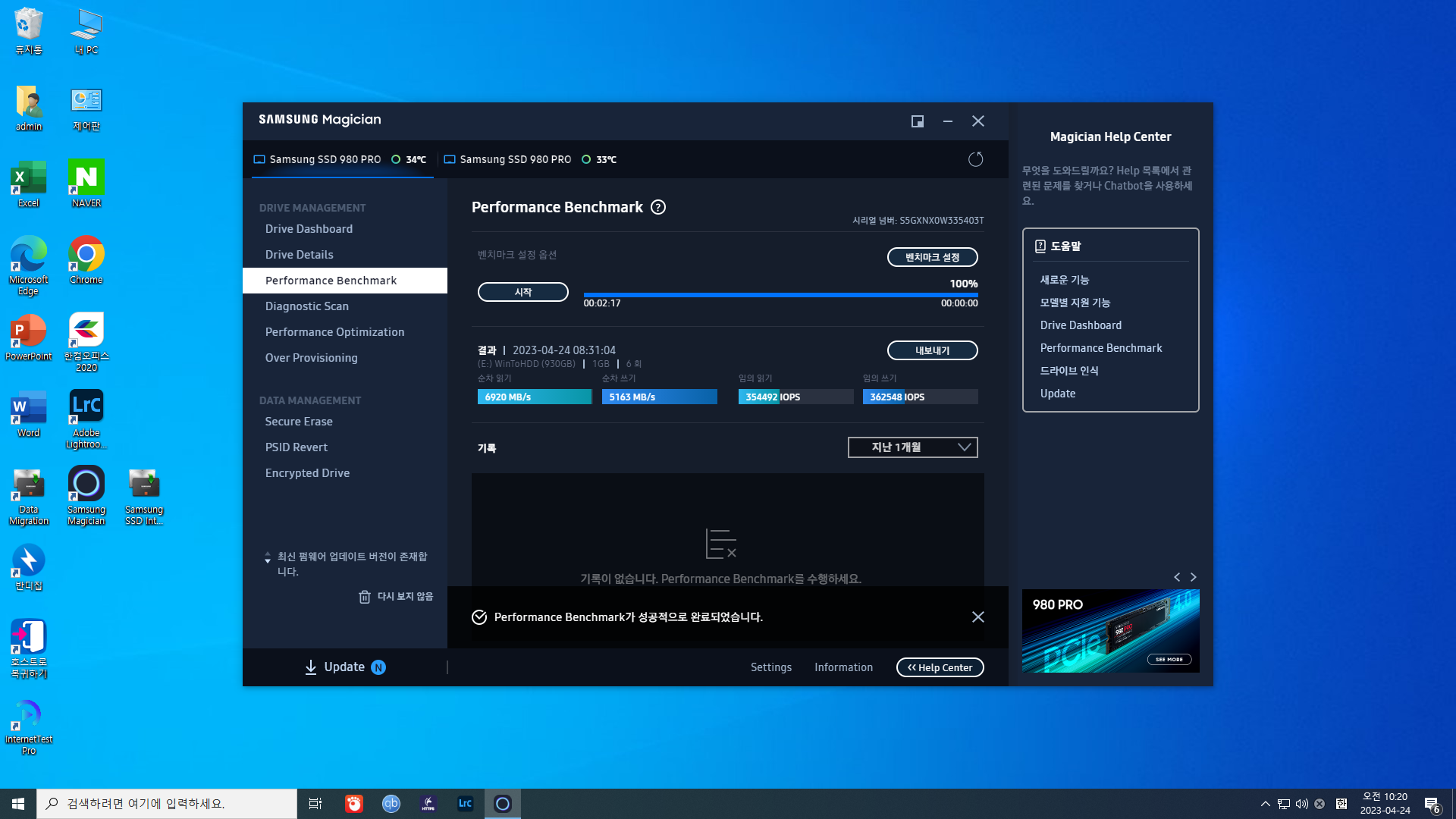
Task: Open the 반디집 desktop shortcut
Action: [29, 568]
